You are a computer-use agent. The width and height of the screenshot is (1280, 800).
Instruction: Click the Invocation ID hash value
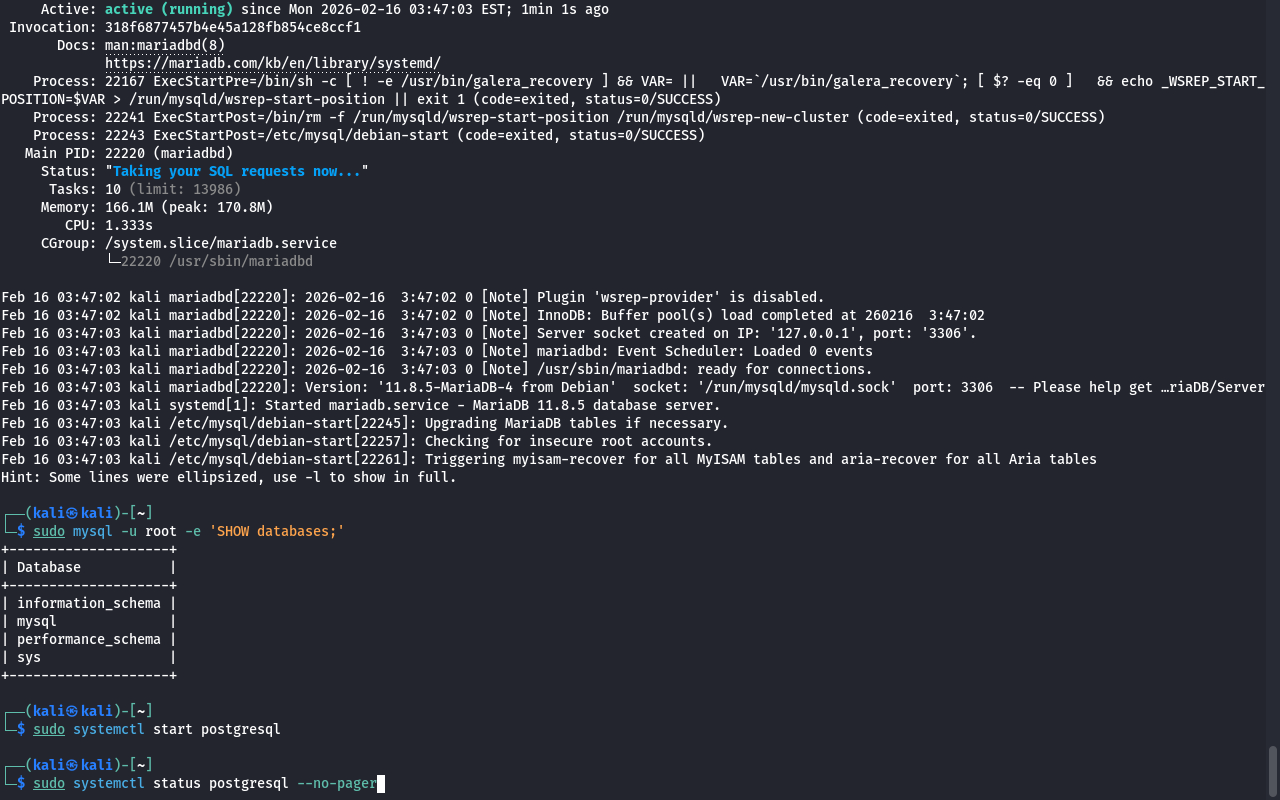[x=232, y=27]
